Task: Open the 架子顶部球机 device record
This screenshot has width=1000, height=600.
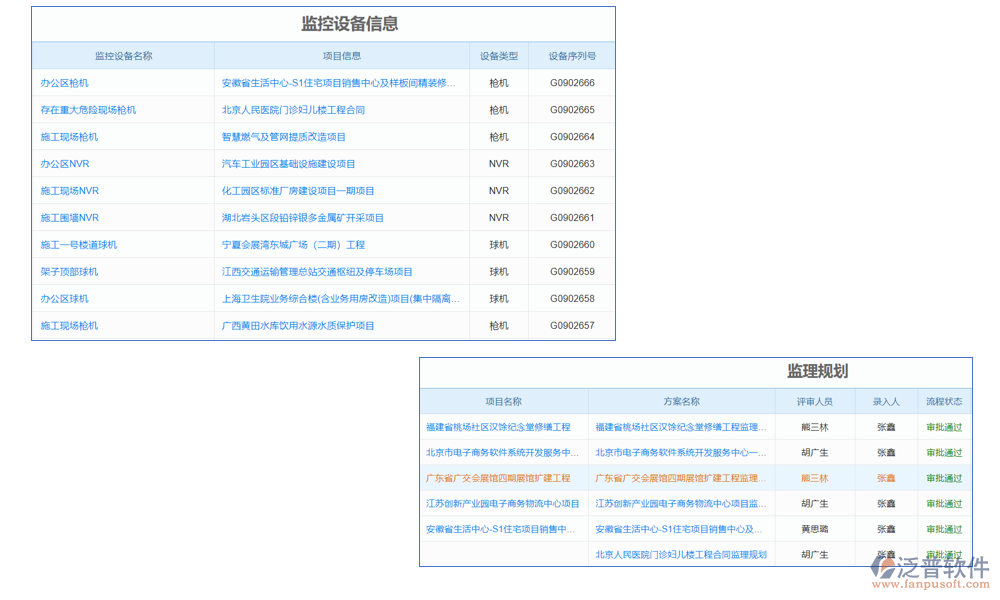Action: click(x=68, y=271)
